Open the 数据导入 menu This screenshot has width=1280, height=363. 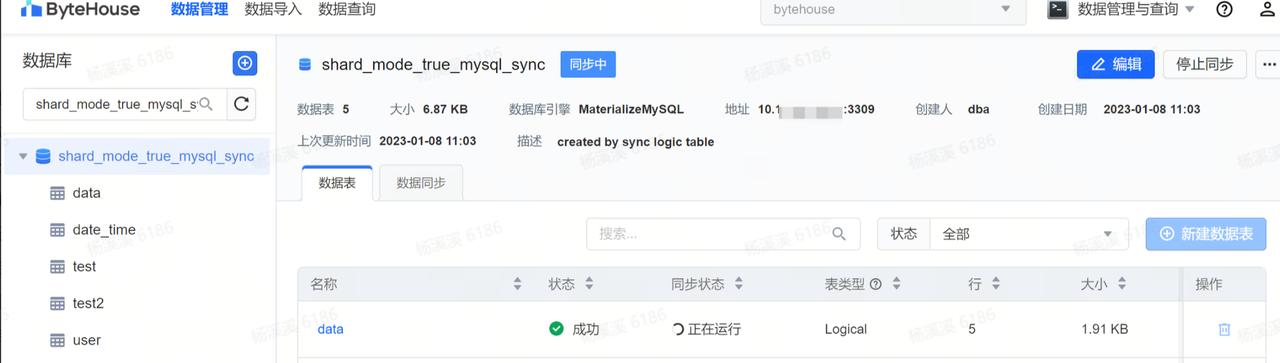pyautogui.click(x=273, y=10)
